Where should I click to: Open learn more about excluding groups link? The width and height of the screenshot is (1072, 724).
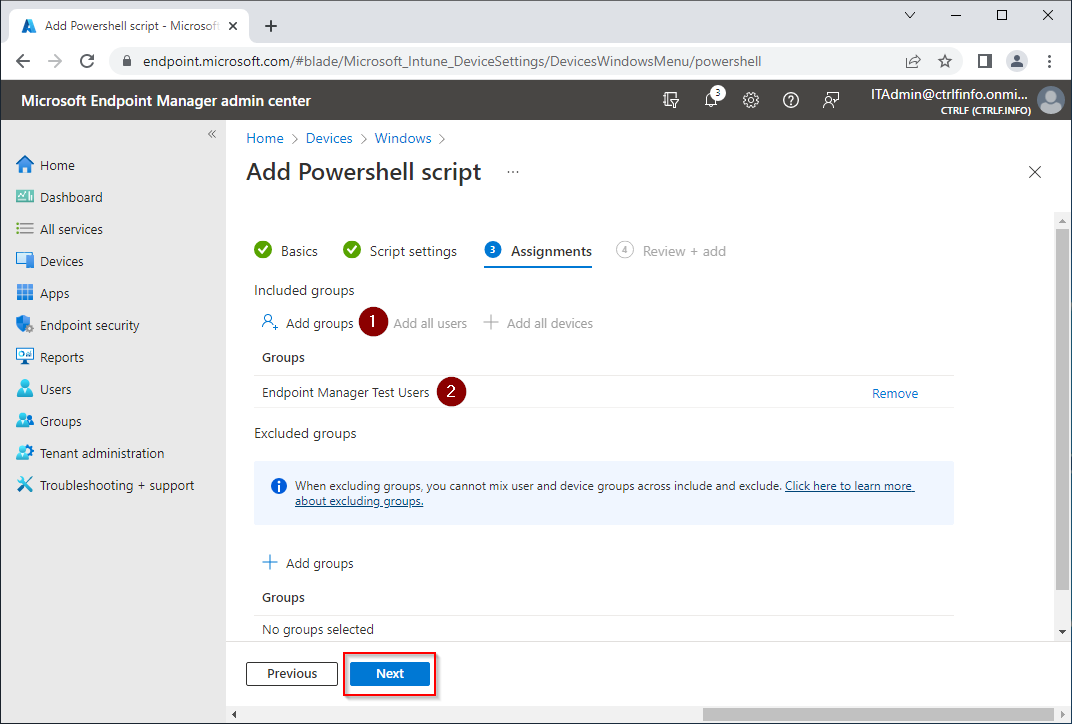click(848, 486)
